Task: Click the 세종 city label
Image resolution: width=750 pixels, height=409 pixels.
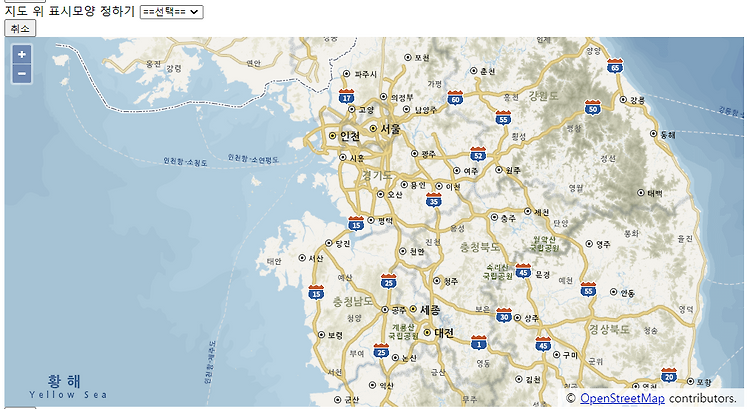Action: (430, 310)
